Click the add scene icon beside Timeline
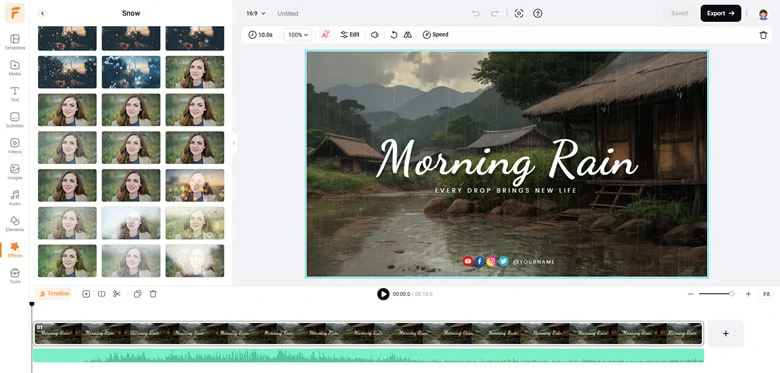The image size is (780, 373). click(86, 294)
